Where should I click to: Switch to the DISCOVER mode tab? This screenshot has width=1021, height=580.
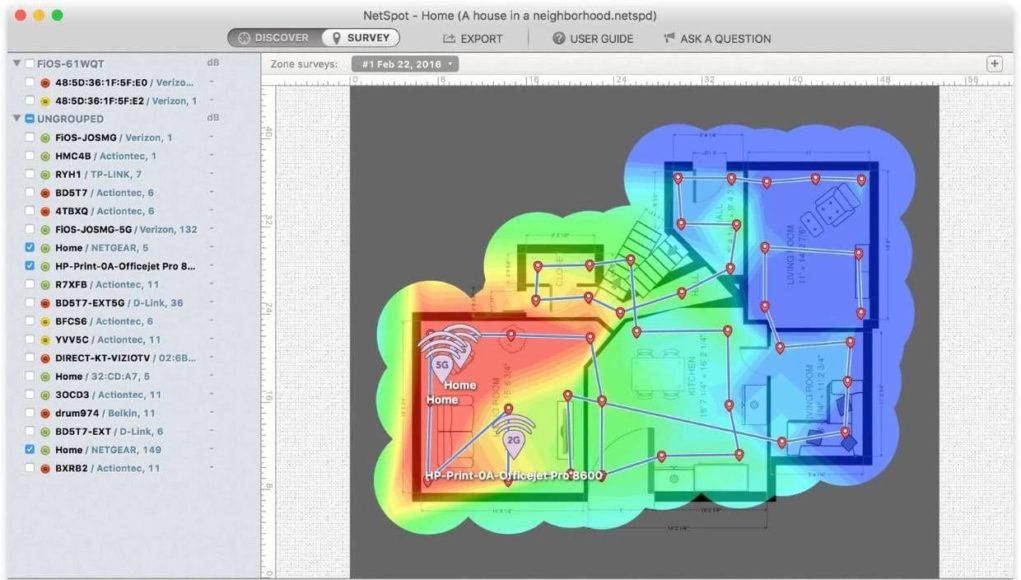(274, 38)
